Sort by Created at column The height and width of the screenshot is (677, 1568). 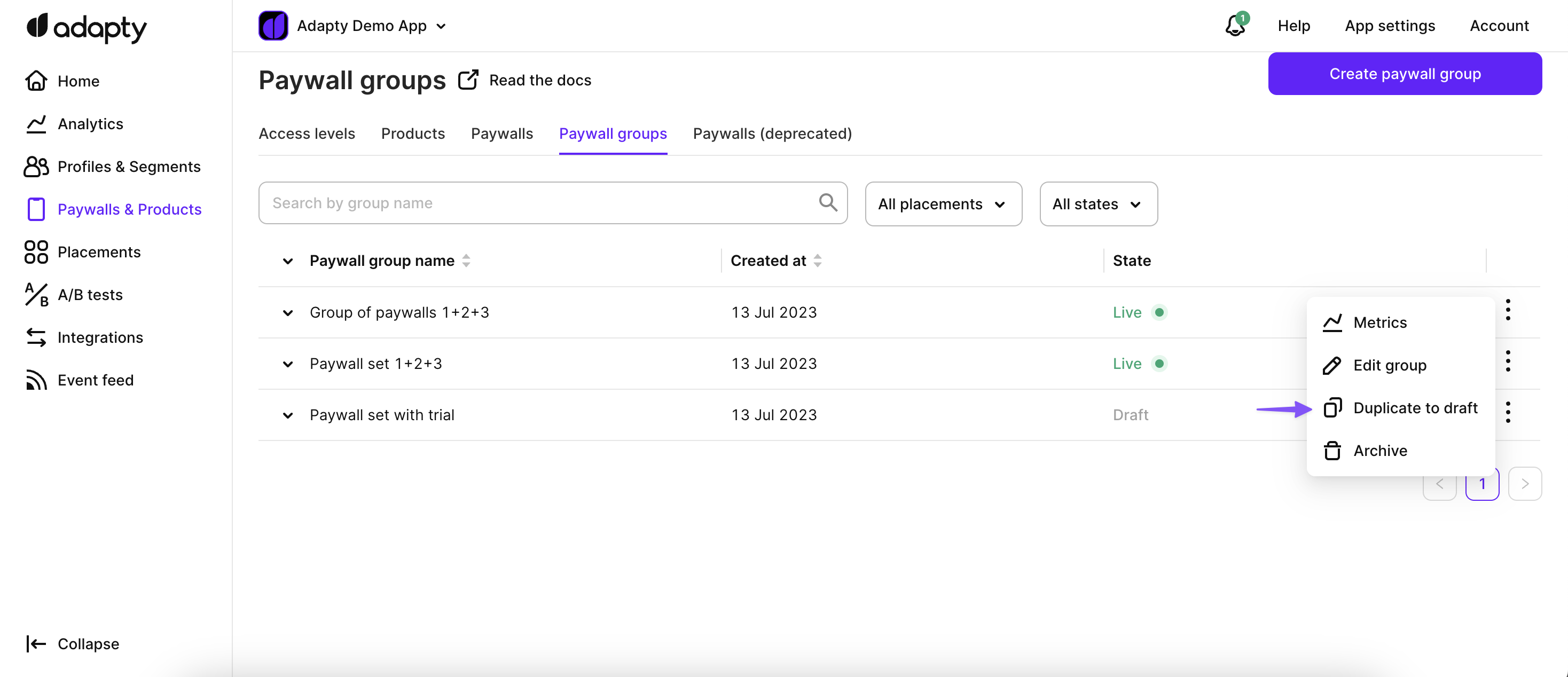coord(818,261)
